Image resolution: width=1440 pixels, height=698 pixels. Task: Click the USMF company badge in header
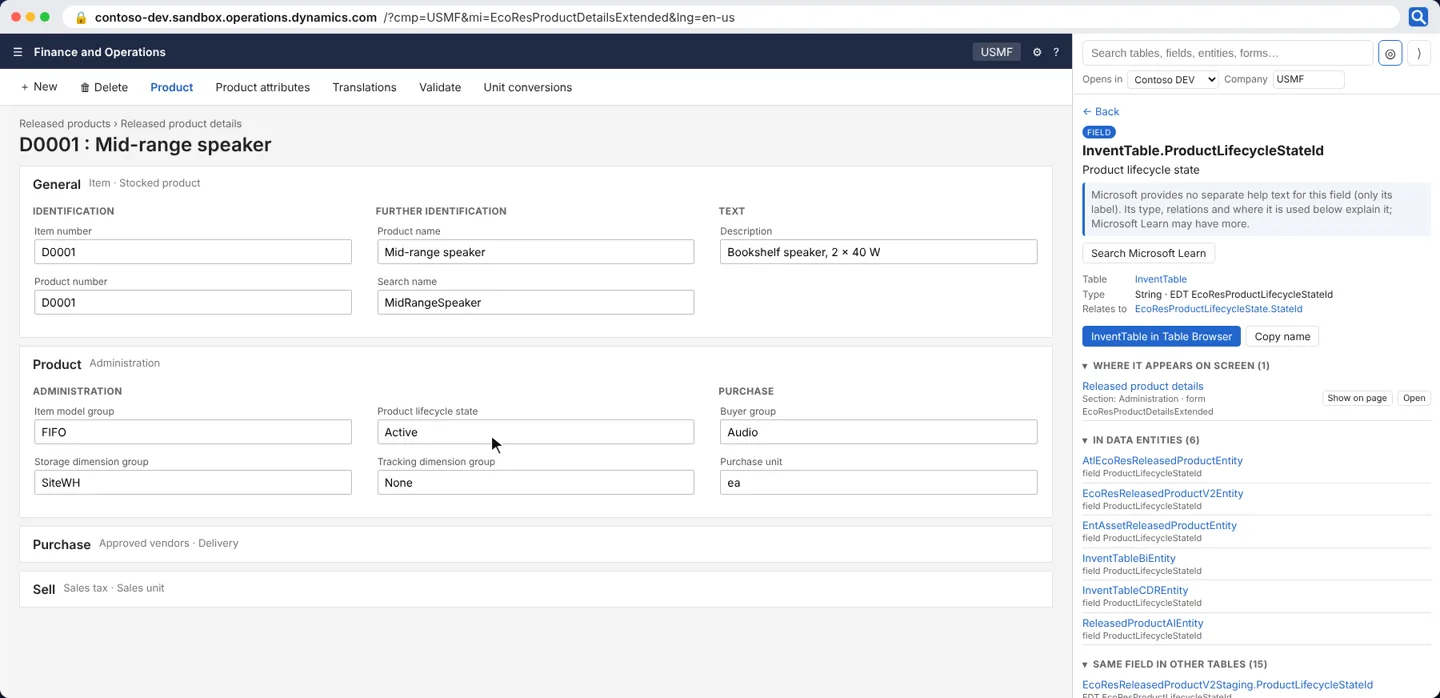tap(996, 52)
